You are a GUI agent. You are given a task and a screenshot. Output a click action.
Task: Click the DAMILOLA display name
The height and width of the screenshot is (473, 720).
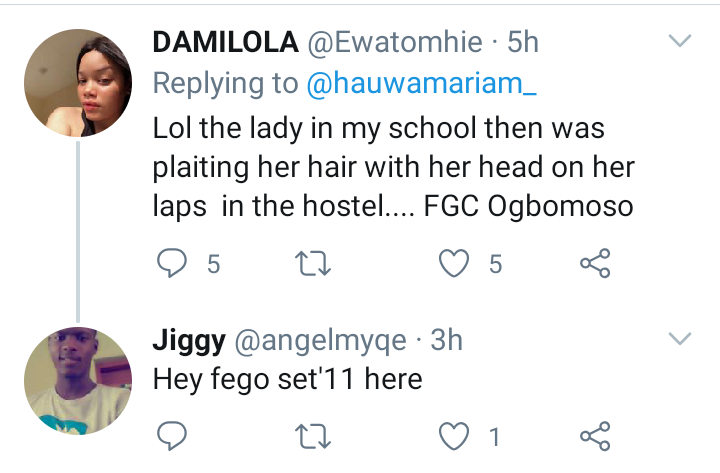224,42
